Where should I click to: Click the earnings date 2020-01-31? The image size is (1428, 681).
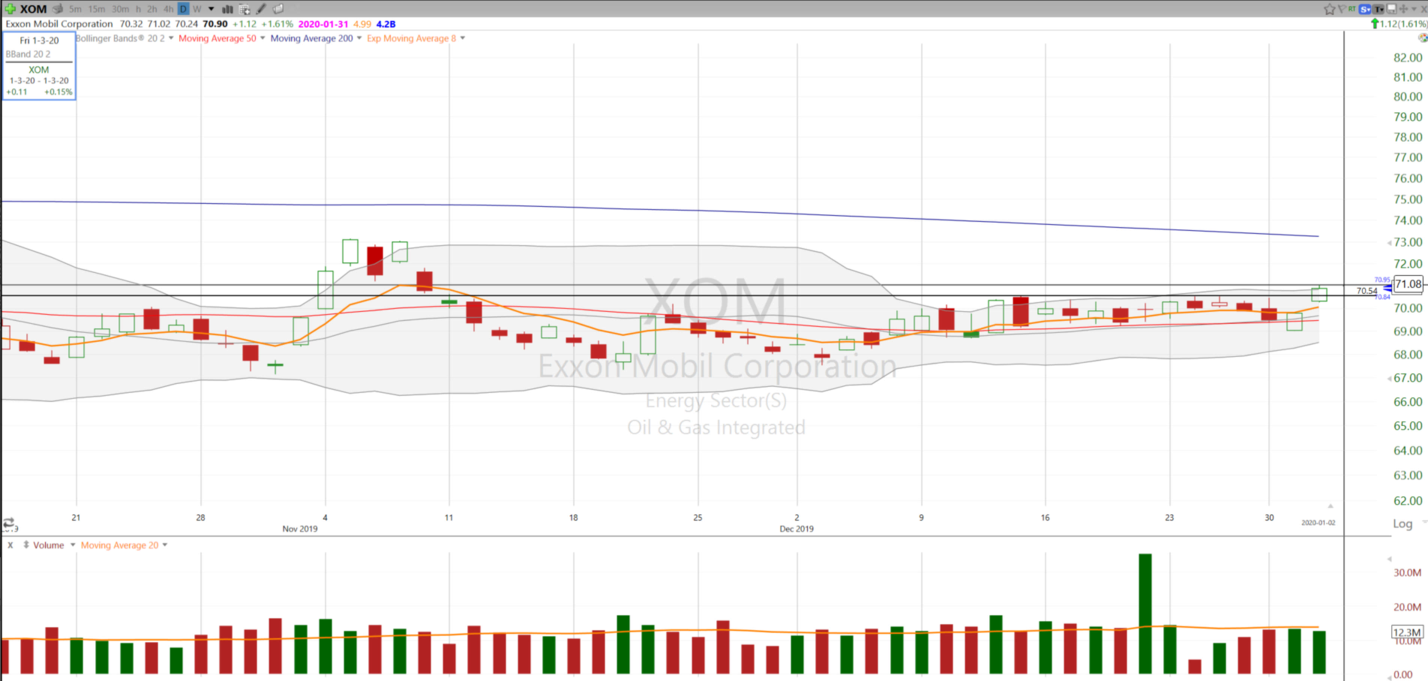pos(323,24)
